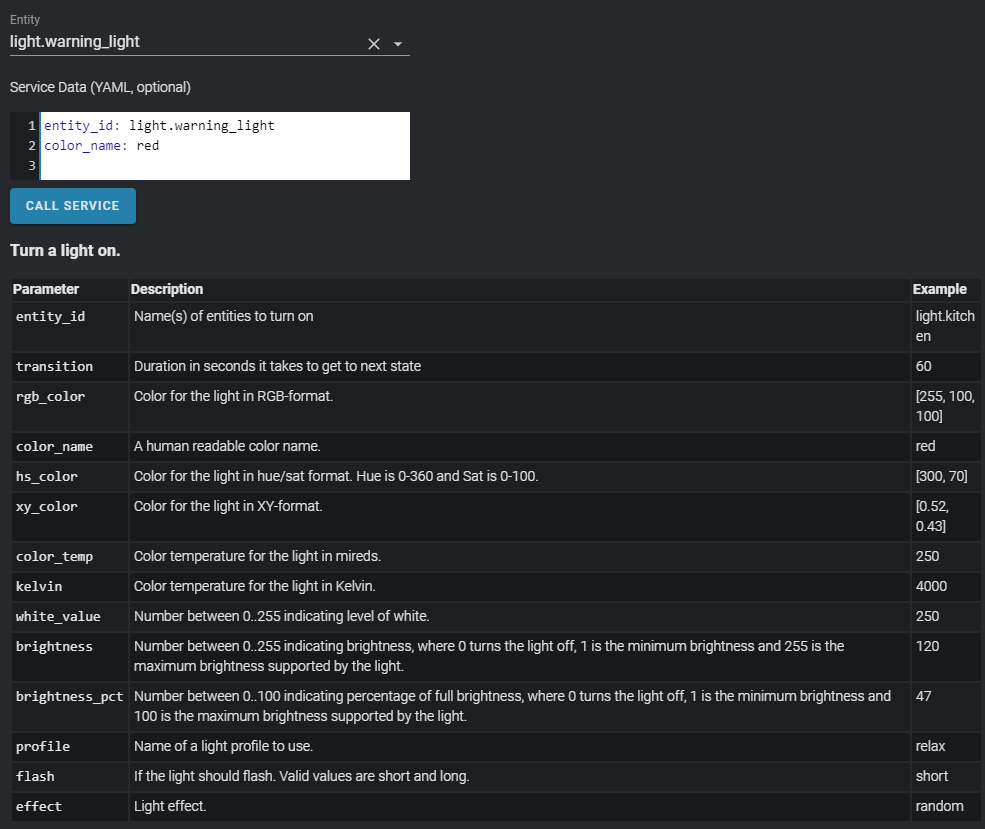Click the kelvin example value 4000
Viewport: 985px width, 829px height.
(931, 586)
